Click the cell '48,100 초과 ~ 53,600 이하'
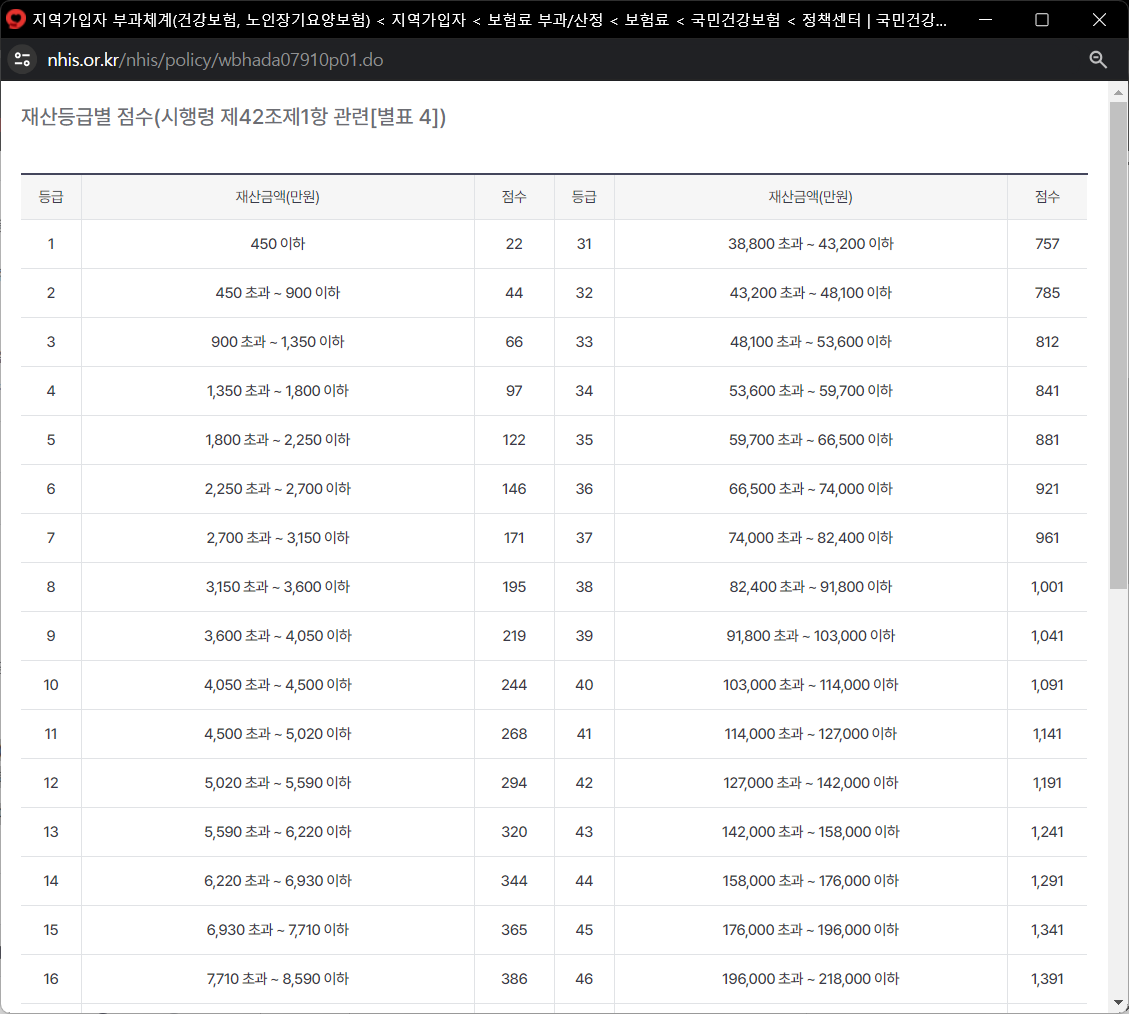 tap(811, 342)
